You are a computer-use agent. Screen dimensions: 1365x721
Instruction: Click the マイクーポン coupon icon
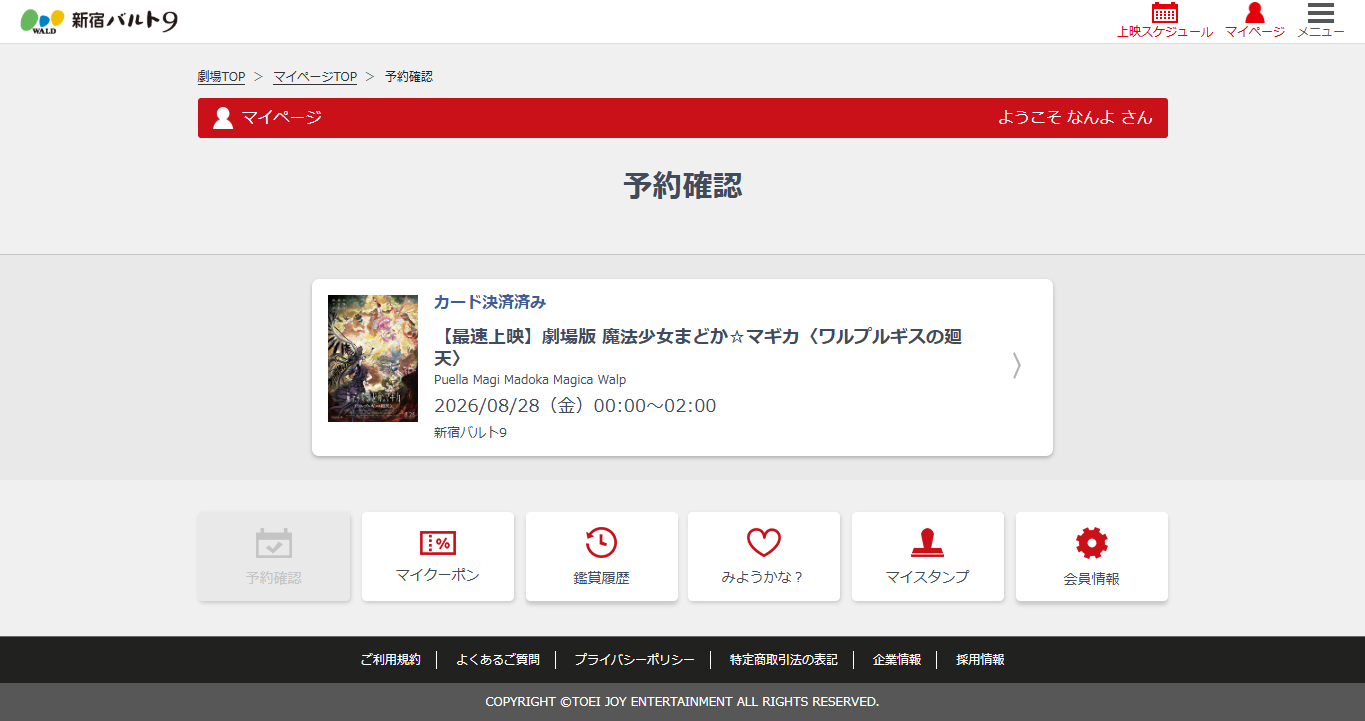[438, 543]
